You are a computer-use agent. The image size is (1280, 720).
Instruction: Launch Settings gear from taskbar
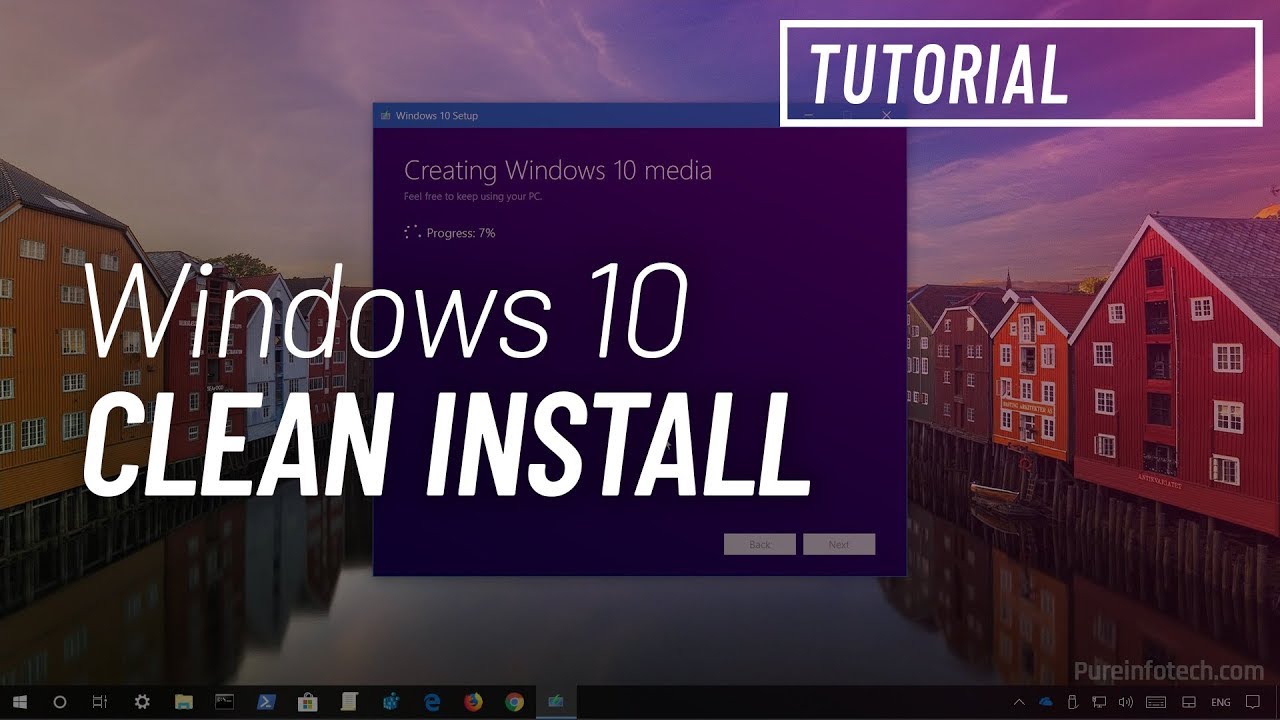142,702
